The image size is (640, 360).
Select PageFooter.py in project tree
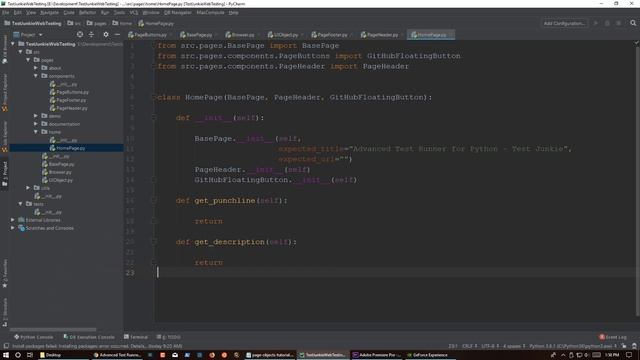(x=71, y=100)
